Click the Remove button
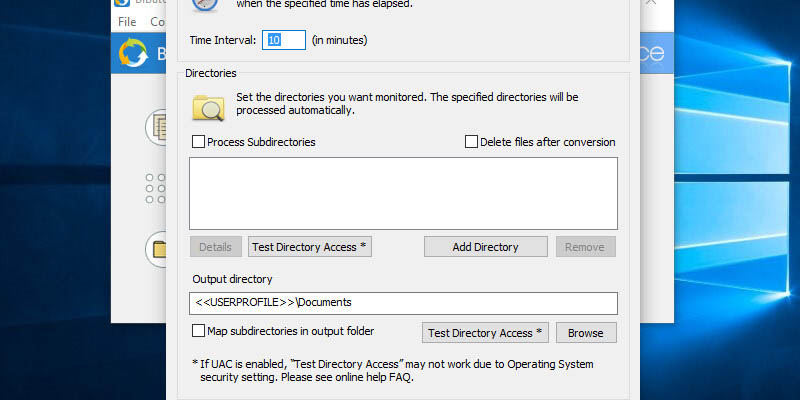Image resolution: width=800 pixels, height=400 pixels. click(x=585, y=247)
